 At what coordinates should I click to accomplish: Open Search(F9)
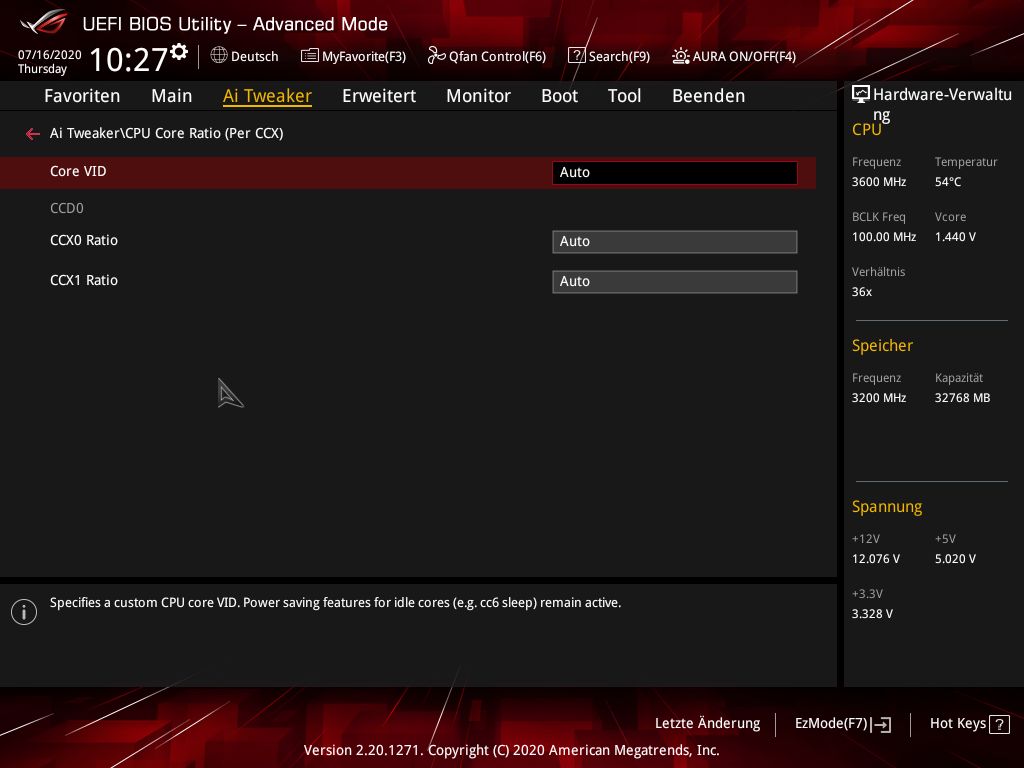click(x=609, y=56)
